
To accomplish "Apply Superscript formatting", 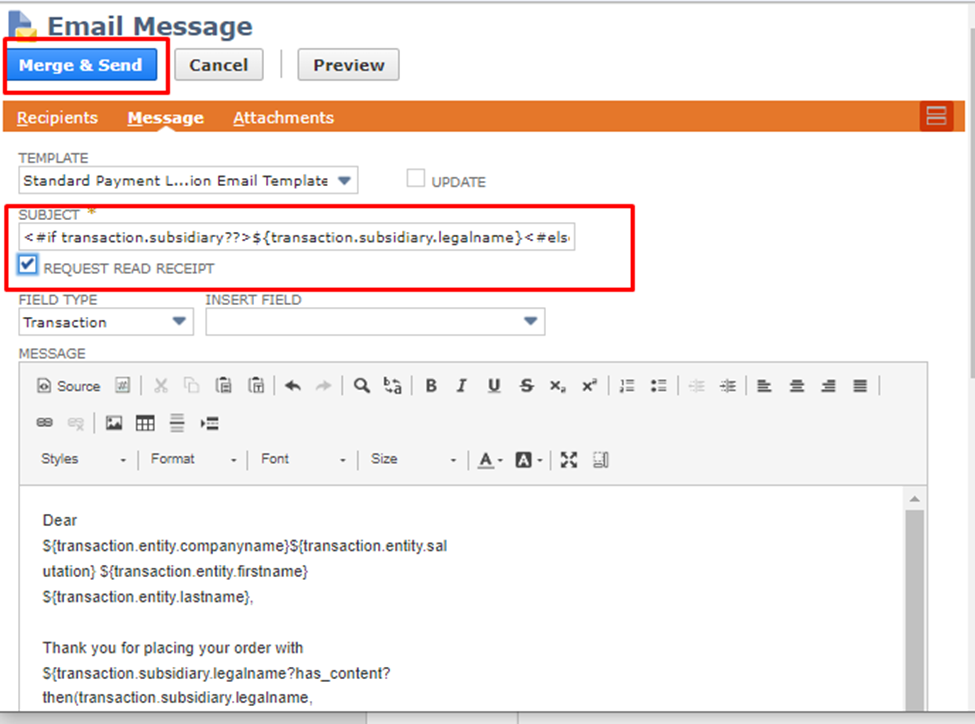I will 589,386.
